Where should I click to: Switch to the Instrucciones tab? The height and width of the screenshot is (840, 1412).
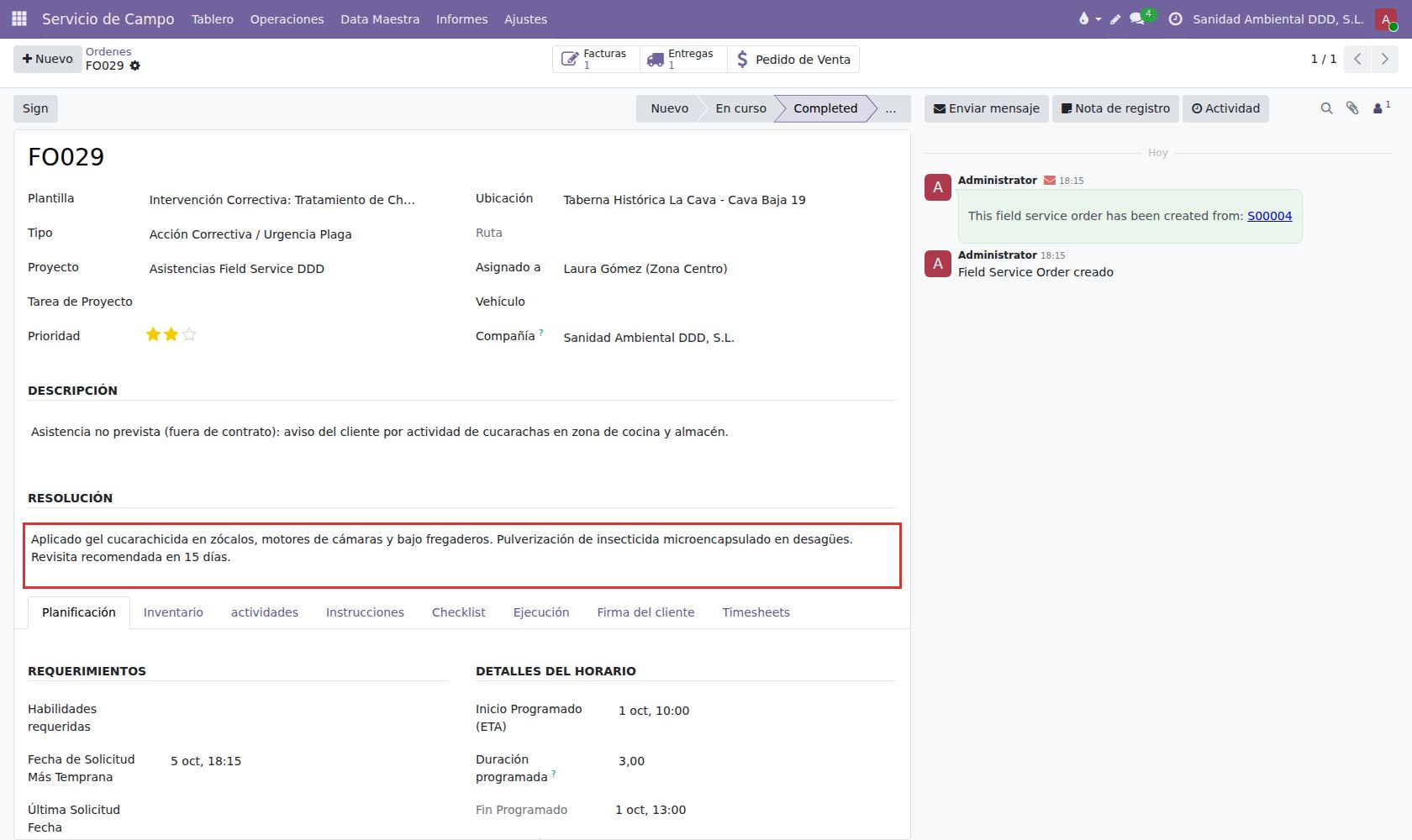click(x=365, y=612)
